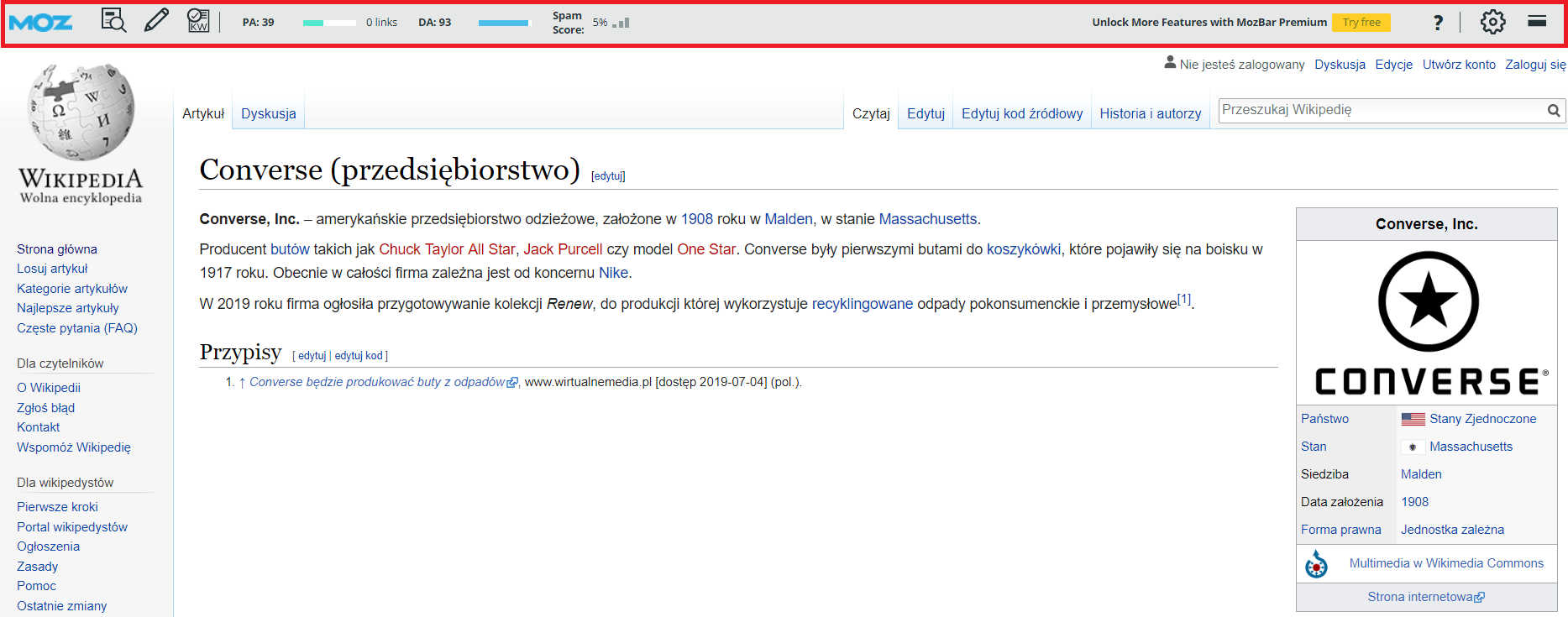This screenshot has width=1568, height=617.
Task: Open the butów link
Action: click(290, 249)
